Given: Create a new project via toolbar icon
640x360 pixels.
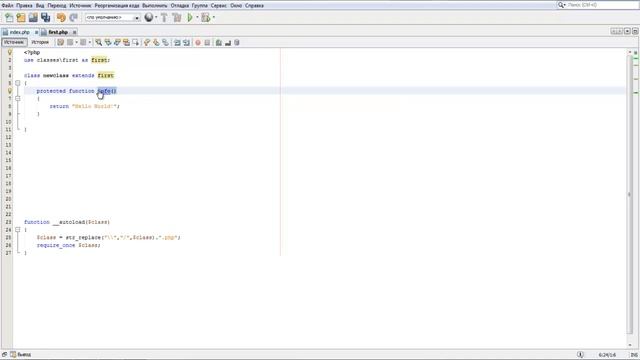Looking at the screenshot, I should (21, 18).
